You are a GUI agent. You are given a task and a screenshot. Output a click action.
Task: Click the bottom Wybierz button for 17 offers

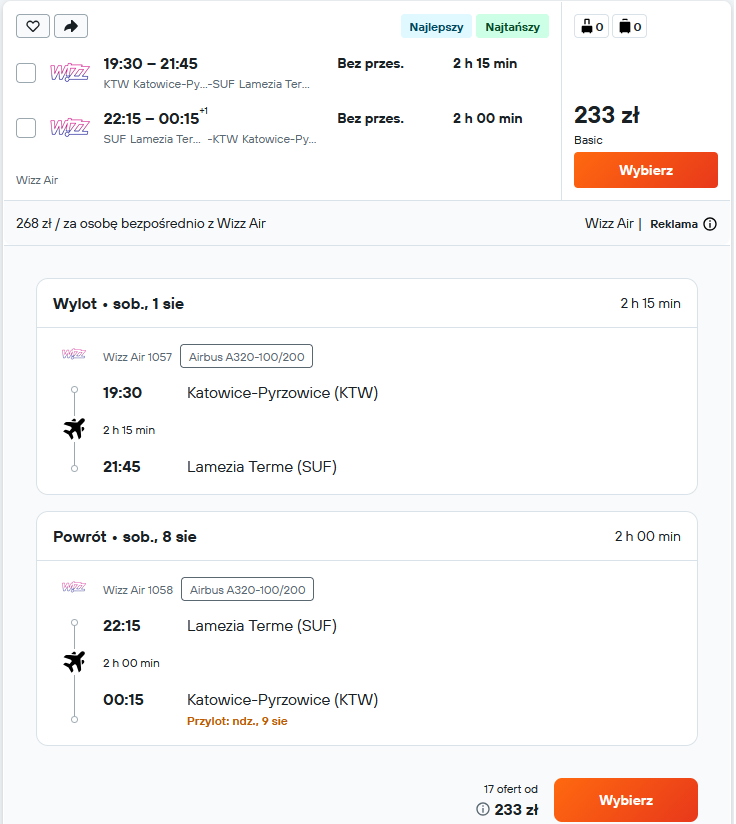tap(626, 800)
